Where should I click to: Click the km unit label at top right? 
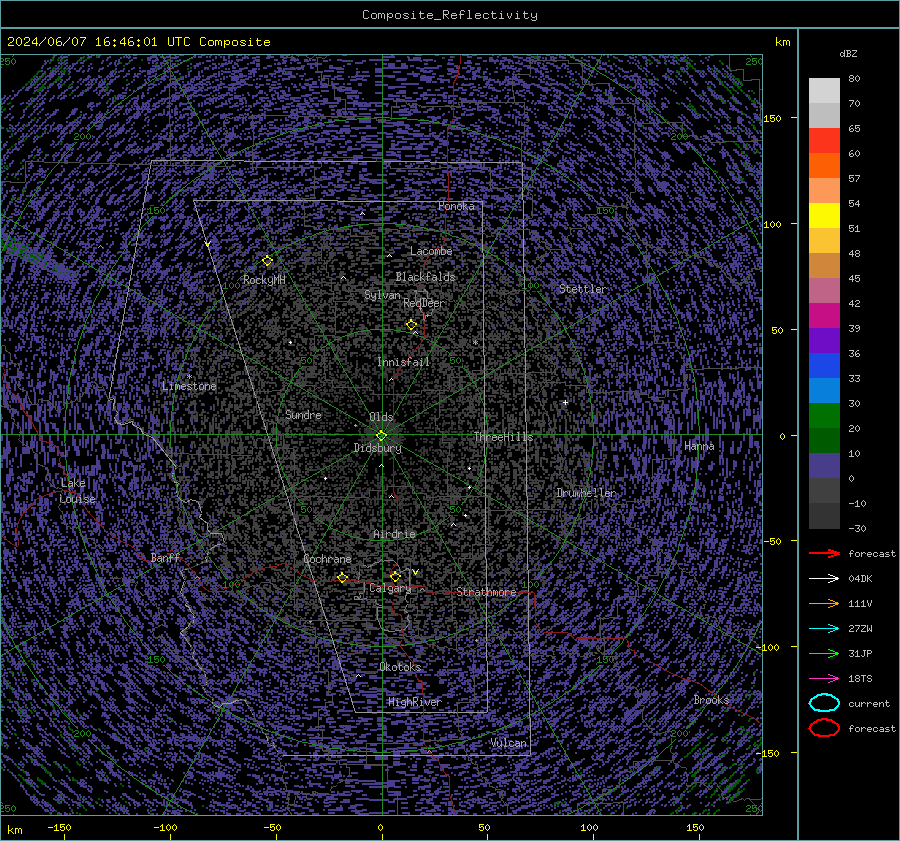pos(782,42)
